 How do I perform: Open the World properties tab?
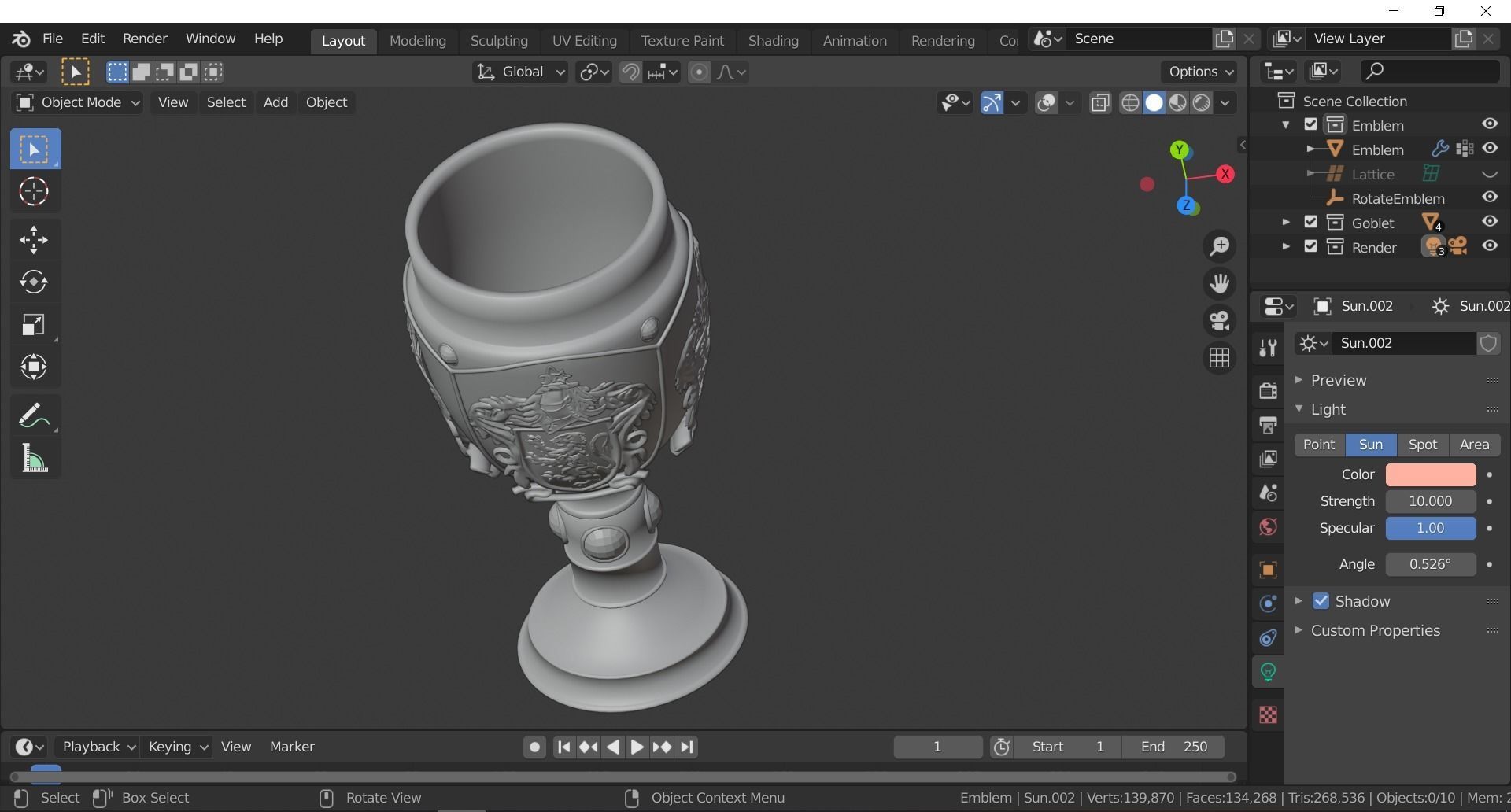tap(1268, 526)
